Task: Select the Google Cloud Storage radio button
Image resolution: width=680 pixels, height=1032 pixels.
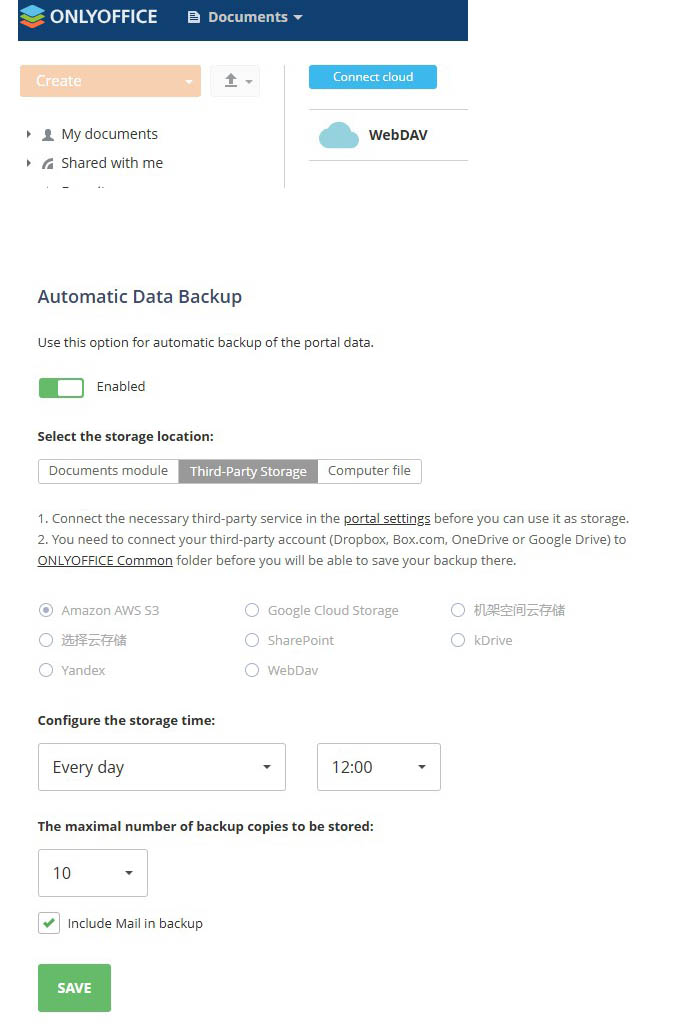Action: [251, 610]
